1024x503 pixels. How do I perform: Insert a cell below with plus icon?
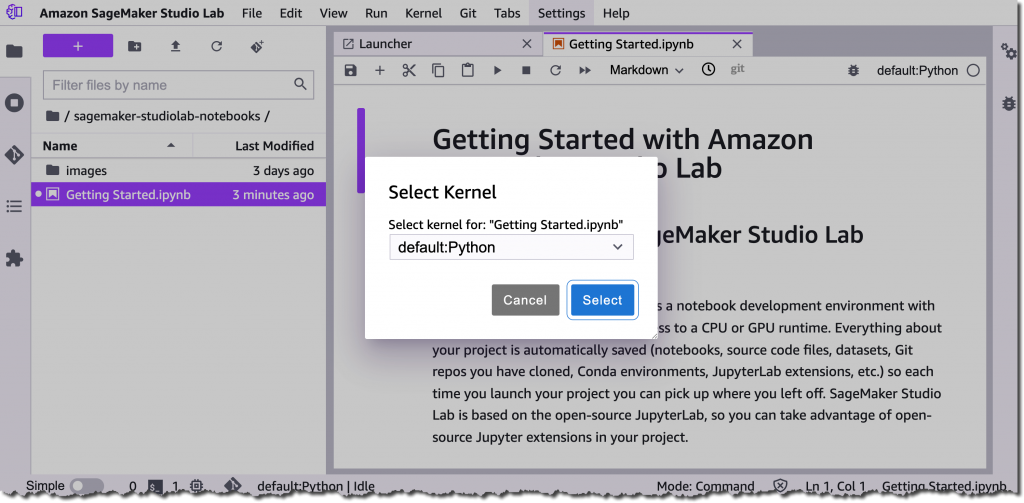(379, 71)
